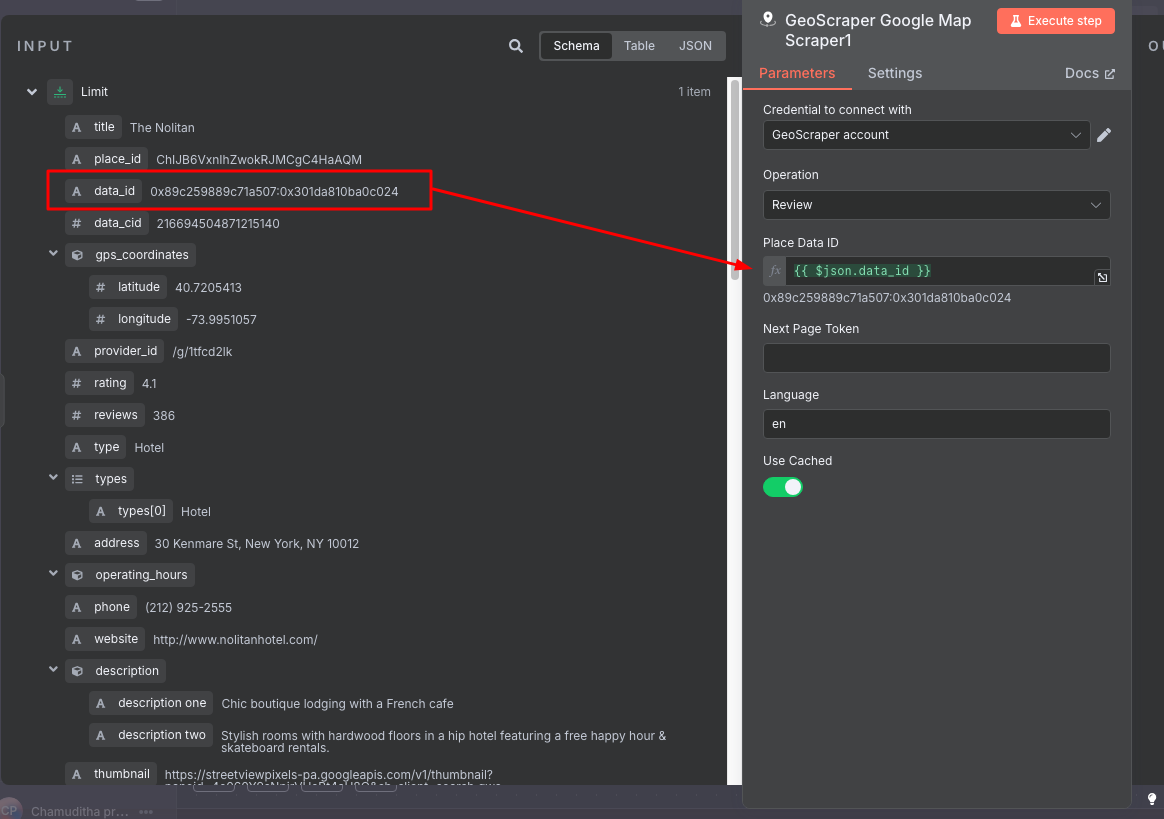Collapse the description object
The height and width of the screenshot is (819, 1164).
(x=53, y=670)
